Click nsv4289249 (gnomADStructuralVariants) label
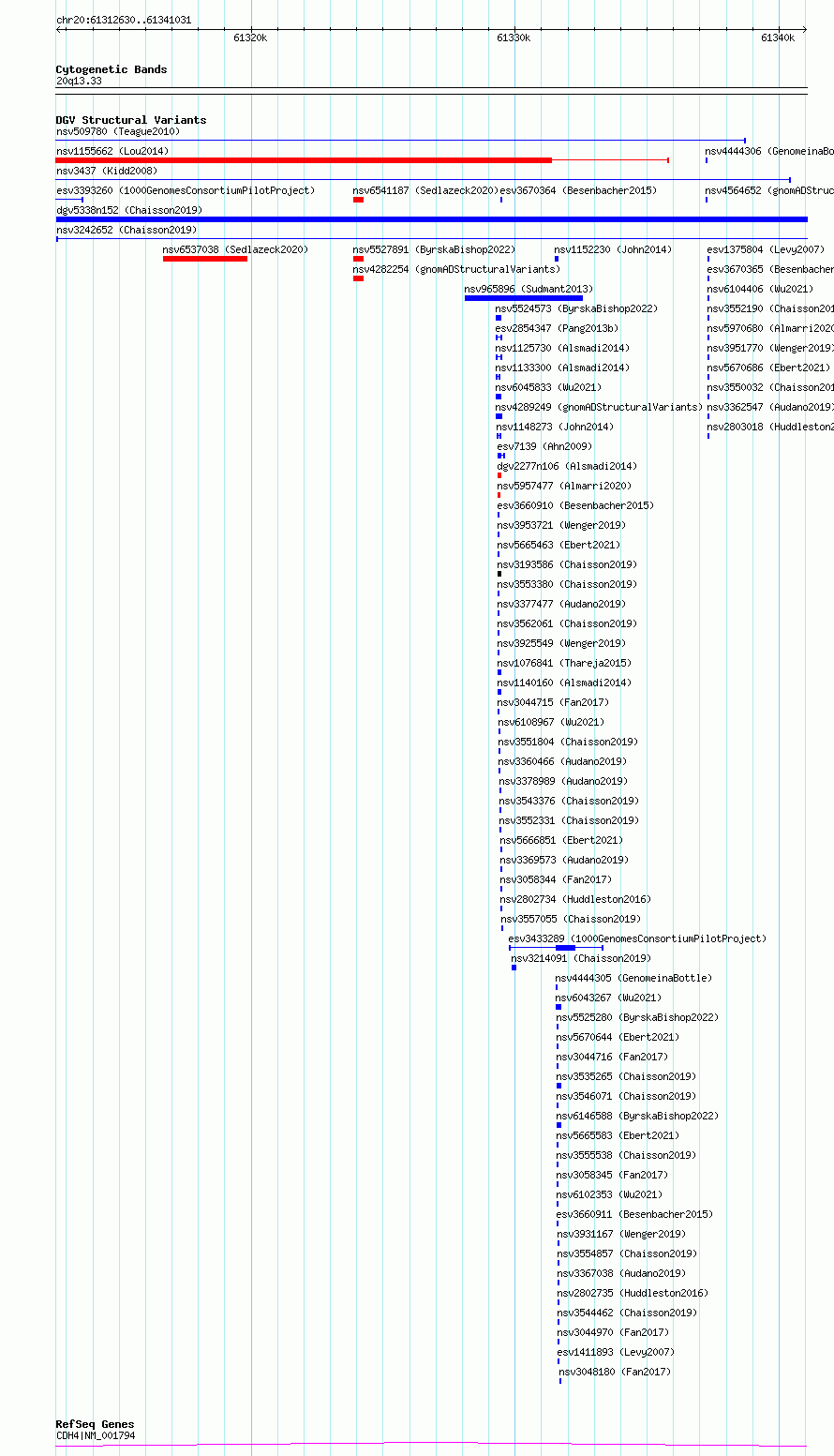 599,407
